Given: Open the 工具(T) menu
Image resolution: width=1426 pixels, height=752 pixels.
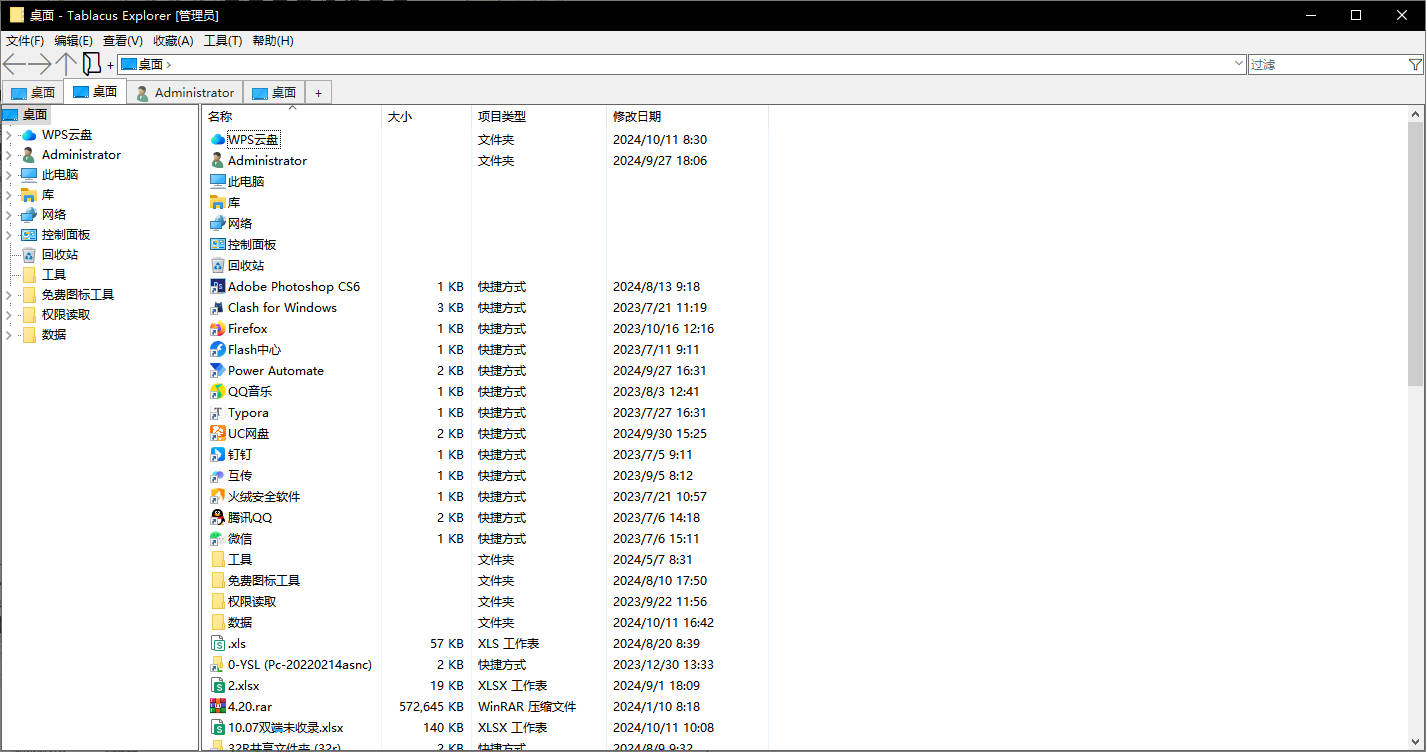Looking at the screenshot, I should pyautogui.click(x=223, y=41).
